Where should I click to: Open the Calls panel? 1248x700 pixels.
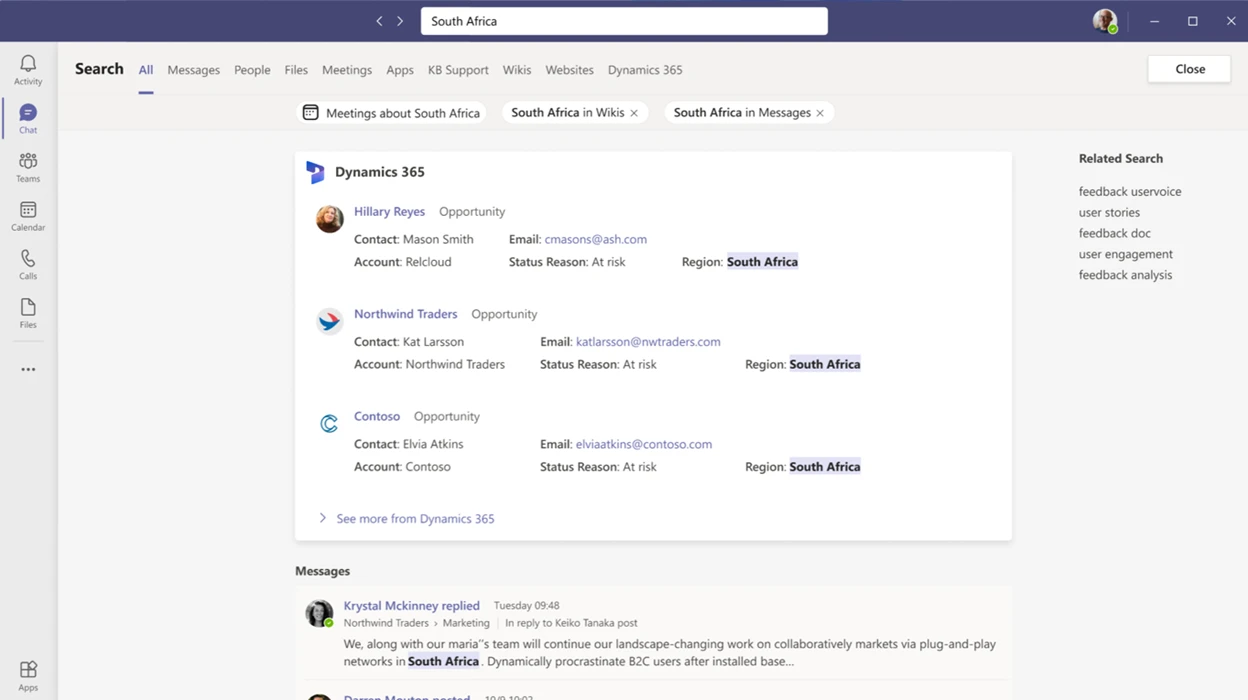point(27,262)
